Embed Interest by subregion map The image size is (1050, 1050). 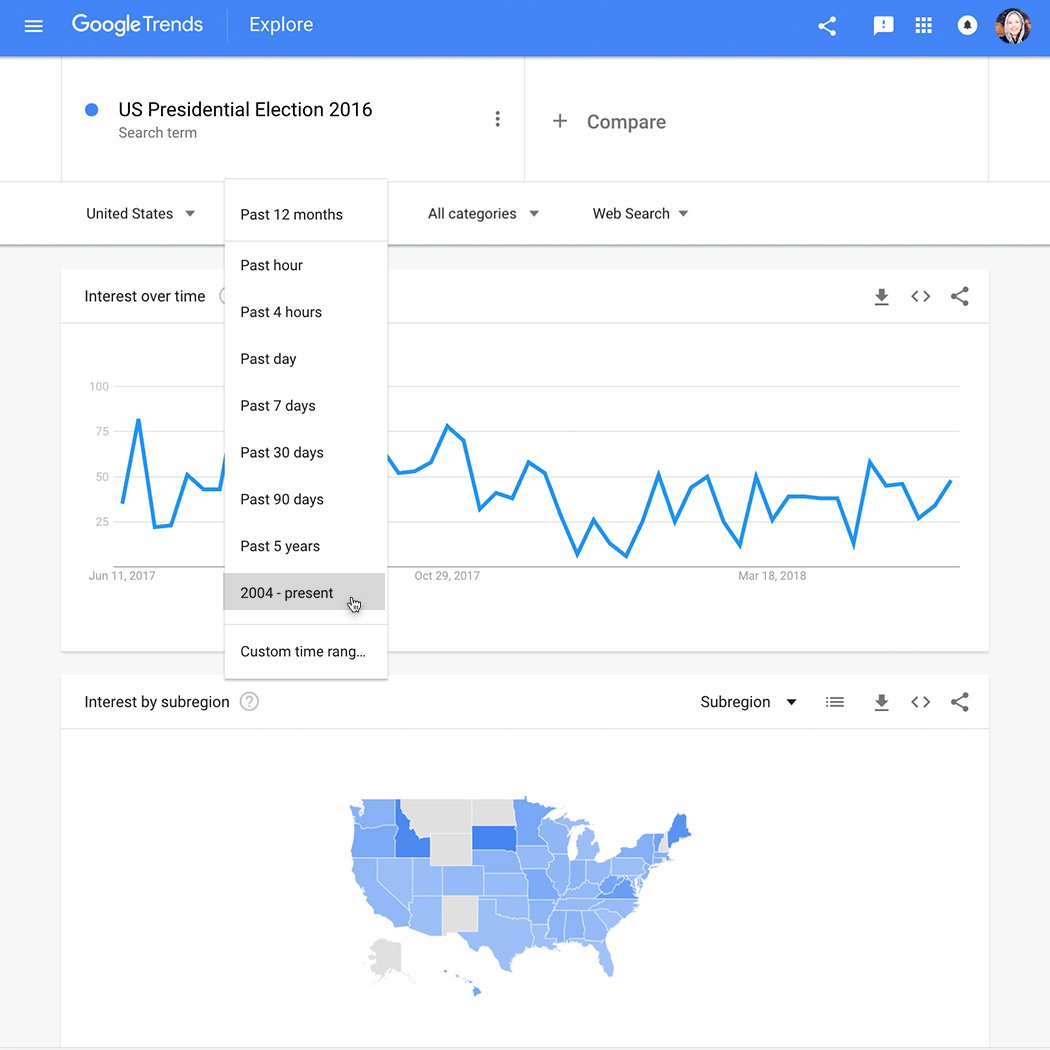(x=920, y=702)
